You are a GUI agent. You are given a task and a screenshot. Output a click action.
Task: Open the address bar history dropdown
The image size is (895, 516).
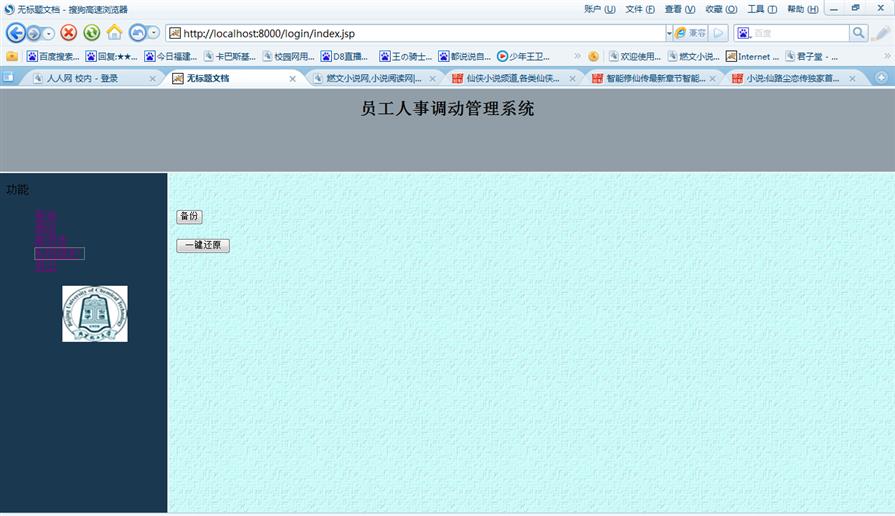tap(669, 33)
